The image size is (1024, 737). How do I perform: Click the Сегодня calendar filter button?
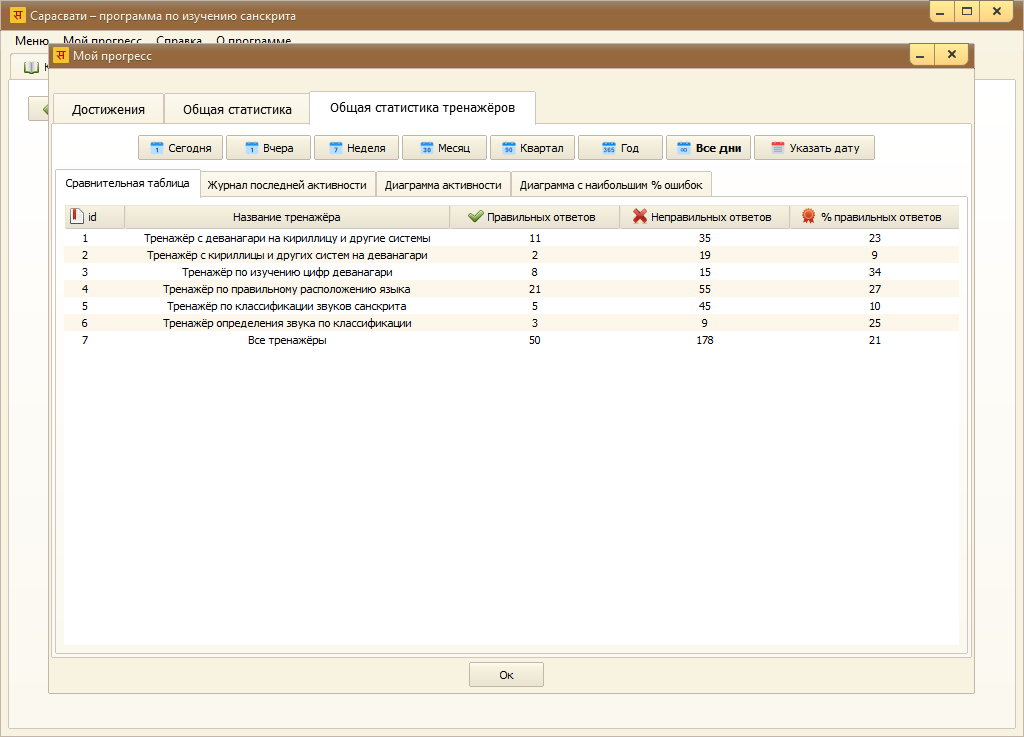click(x=180, y=148)
